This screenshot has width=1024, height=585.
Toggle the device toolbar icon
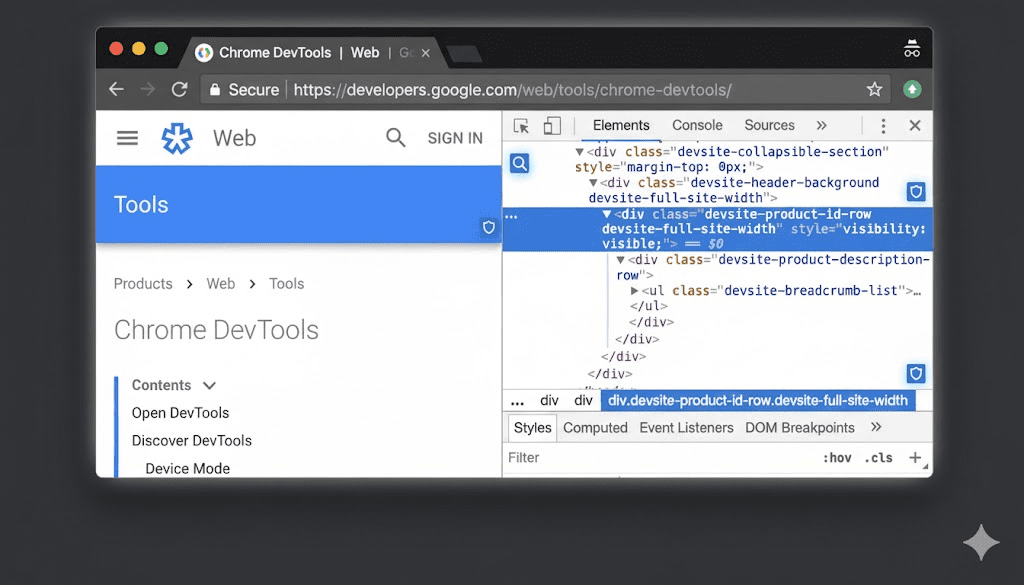coord(551,125)
